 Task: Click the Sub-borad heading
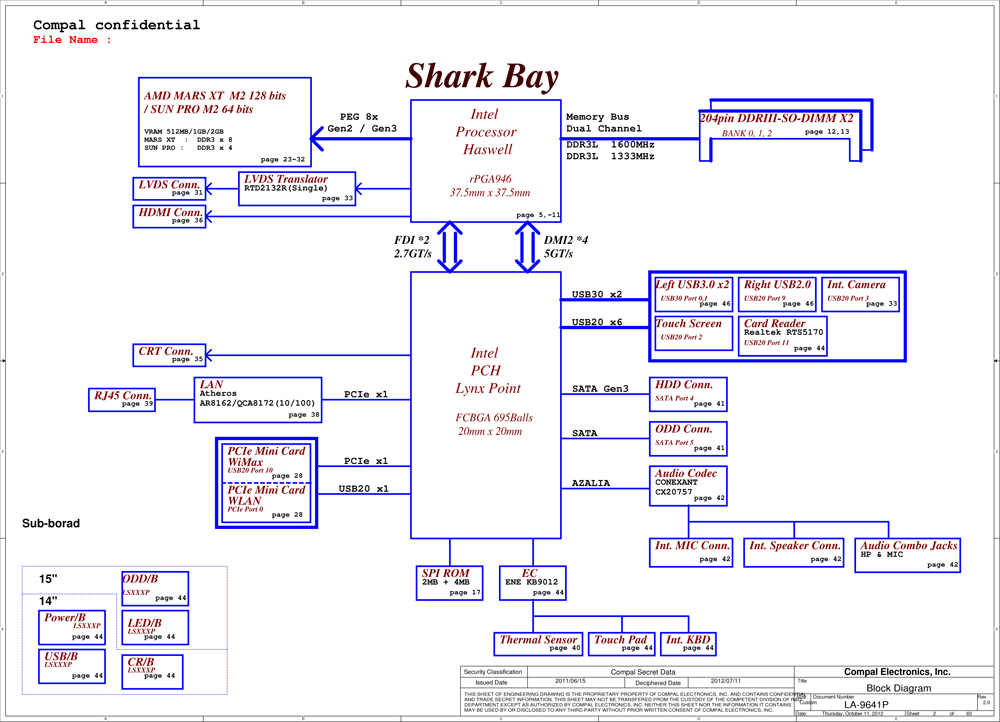tap(51, 524)
